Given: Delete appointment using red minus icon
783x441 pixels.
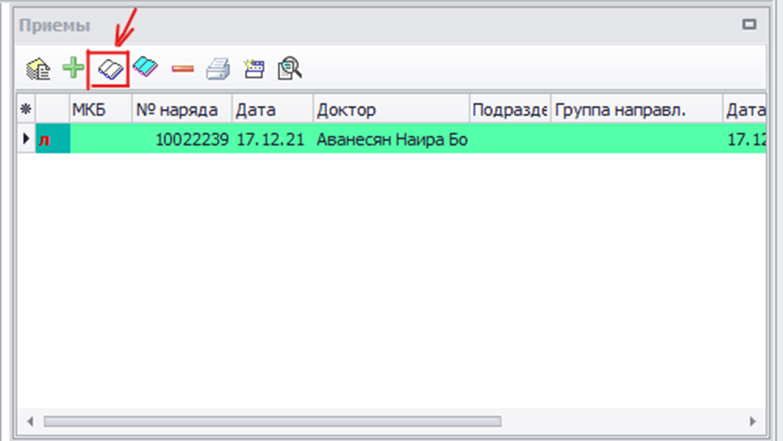Looking at the screenshot, I should (182, 69).
